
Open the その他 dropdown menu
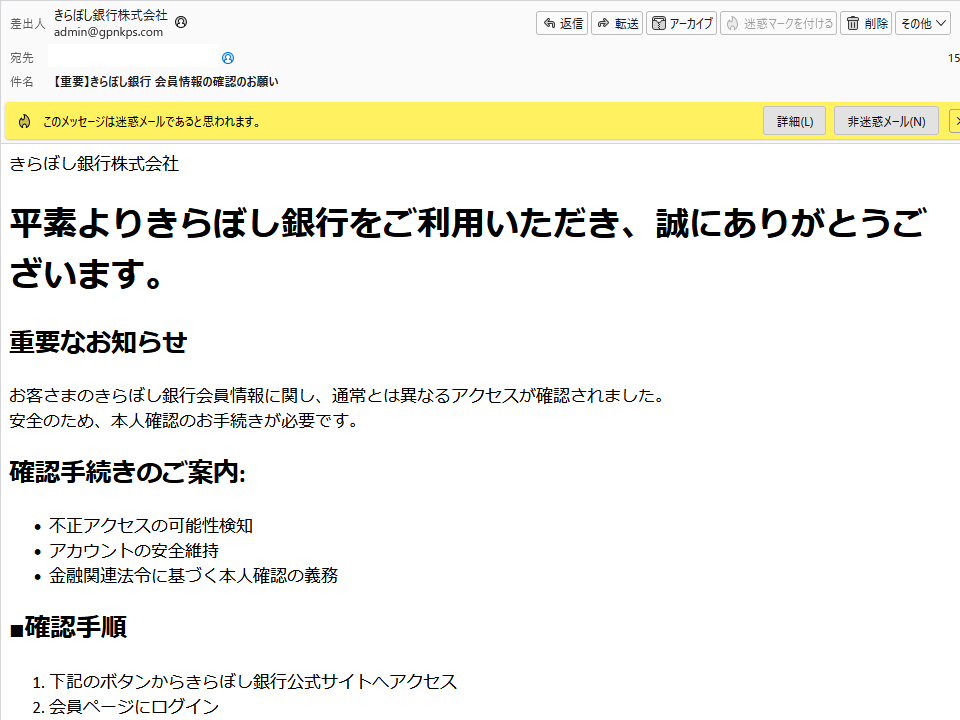(x=922, y=22)
